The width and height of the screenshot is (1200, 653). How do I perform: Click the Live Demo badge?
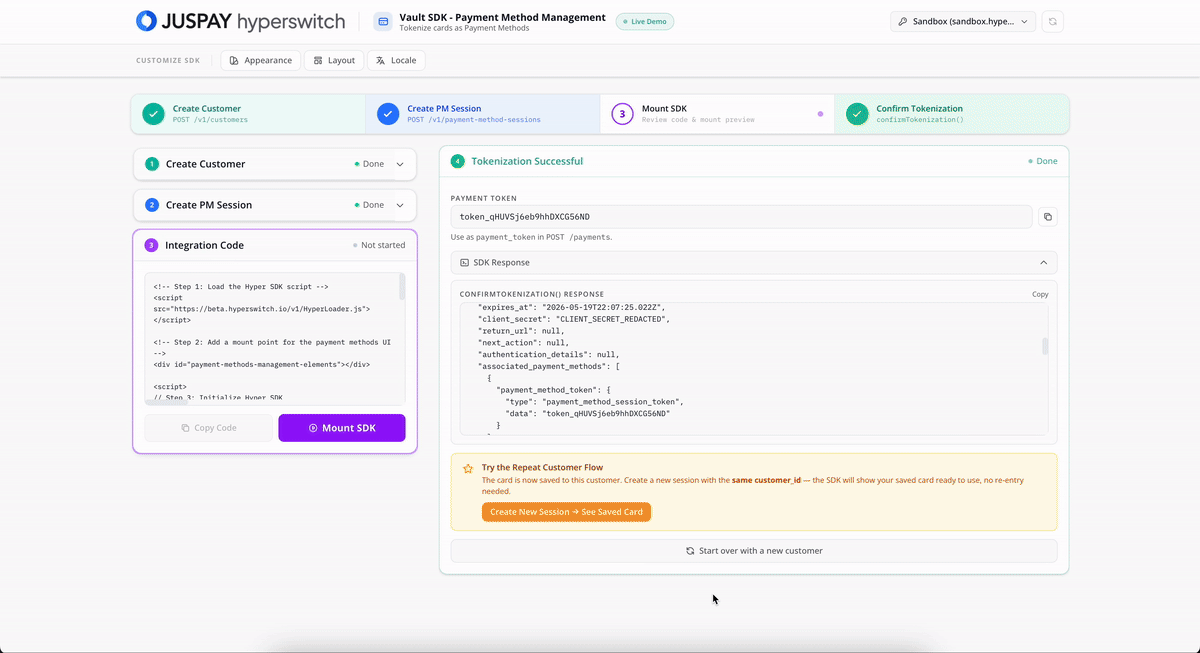(x=645, y=21)
